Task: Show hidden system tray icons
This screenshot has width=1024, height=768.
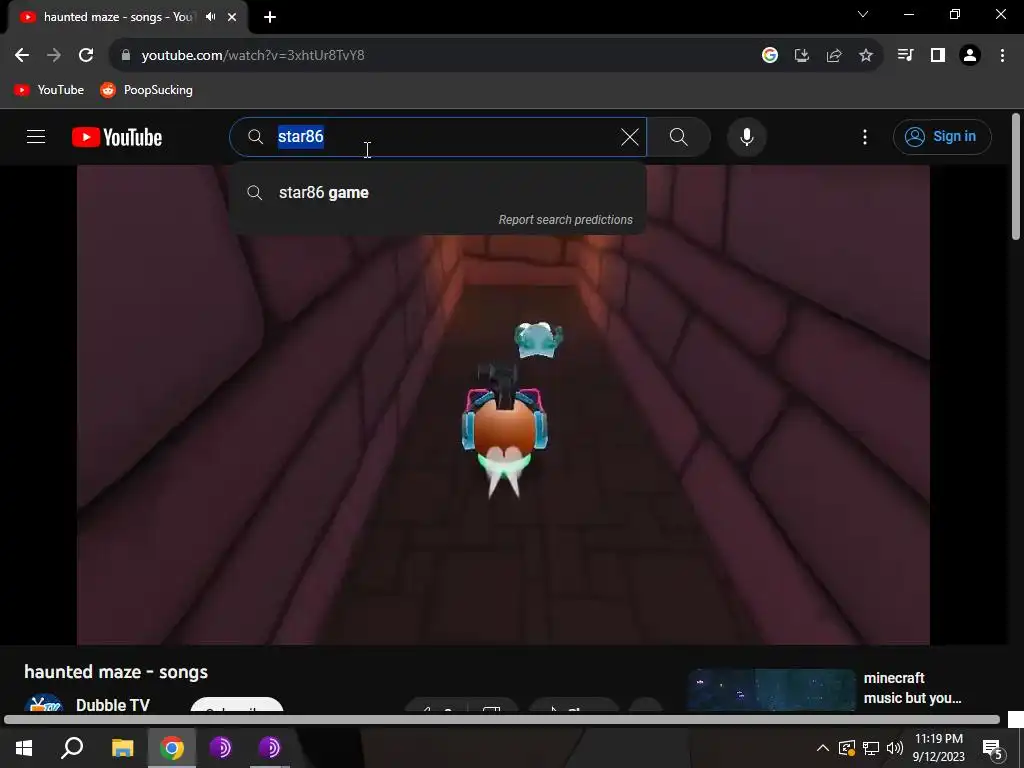Action: 823,748
